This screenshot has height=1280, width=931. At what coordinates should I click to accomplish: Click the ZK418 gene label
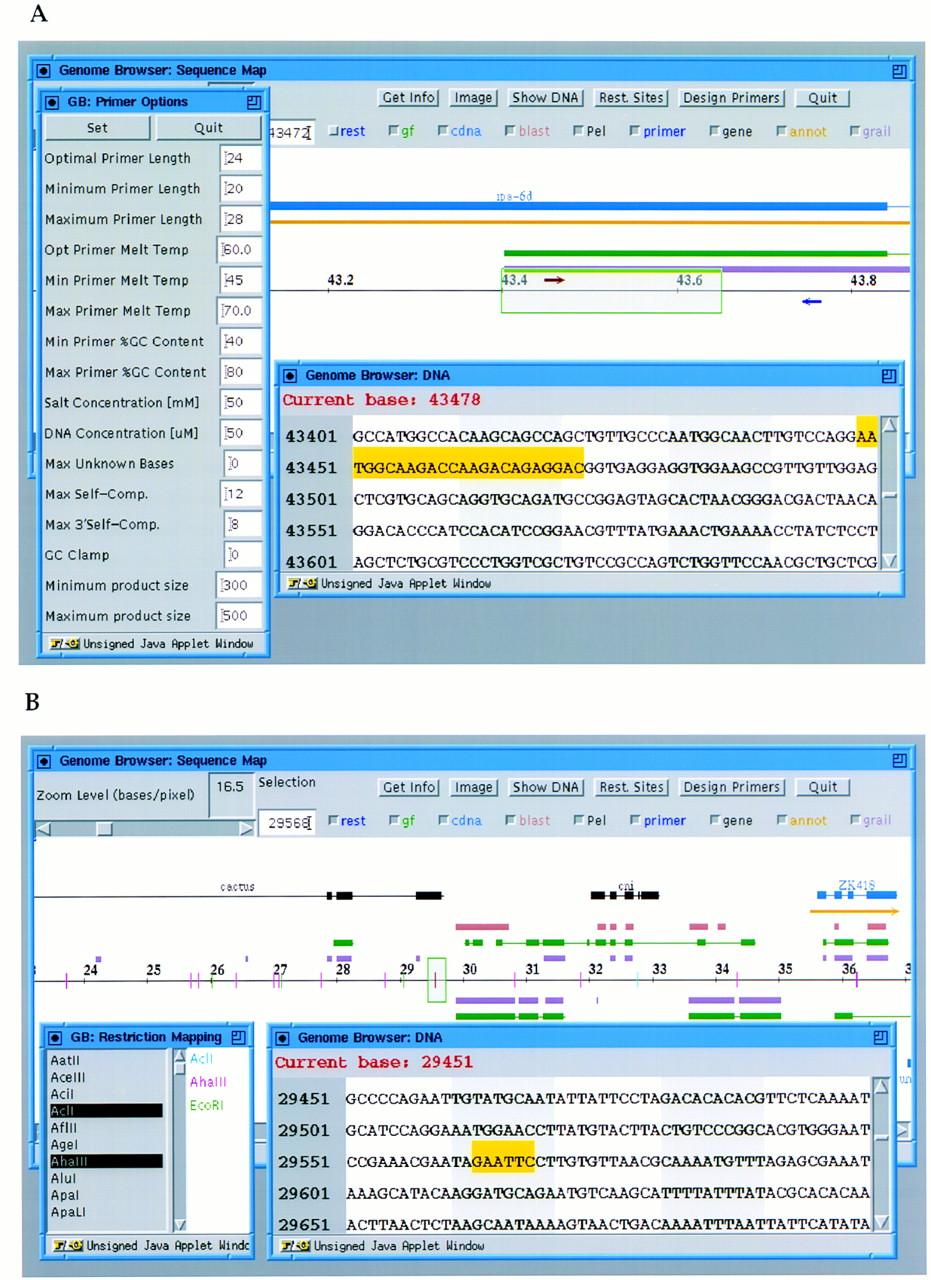(x=857, y=884)
